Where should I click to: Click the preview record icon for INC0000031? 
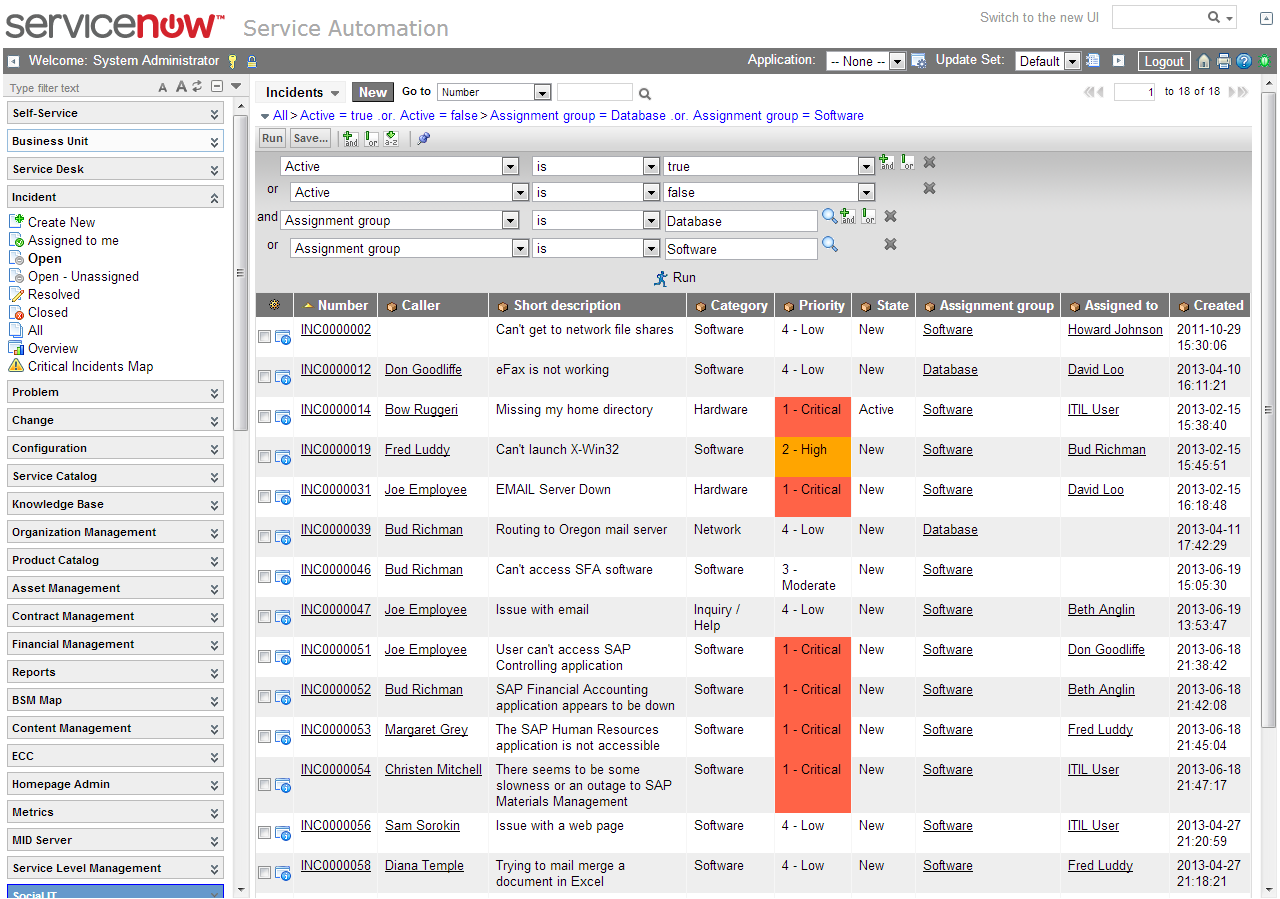click(283, 497)
